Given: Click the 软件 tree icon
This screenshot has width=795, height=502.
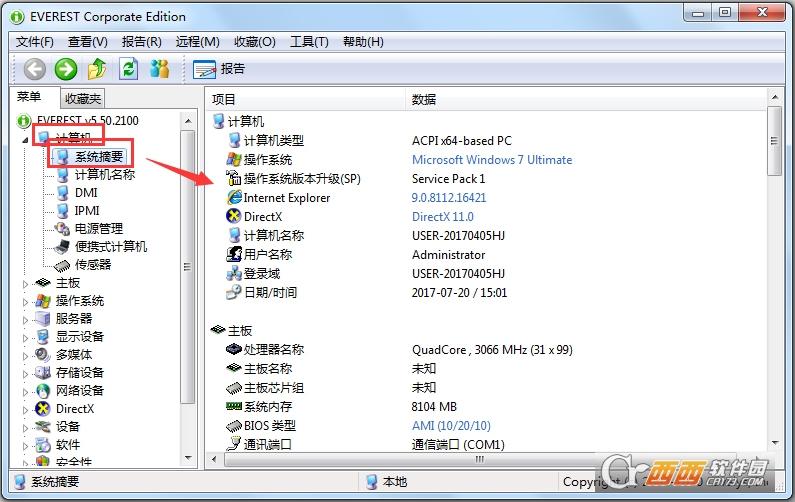Looking at the screenshot, I should pyautogui.click(x=43, y=445).
